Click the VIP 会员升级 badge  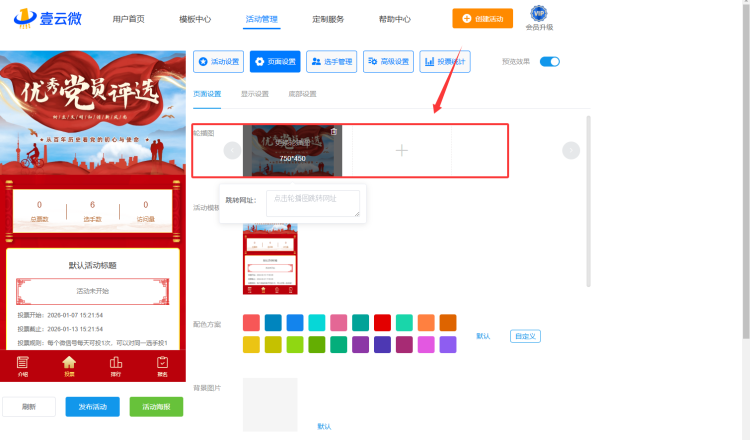[x=538, y=19]
